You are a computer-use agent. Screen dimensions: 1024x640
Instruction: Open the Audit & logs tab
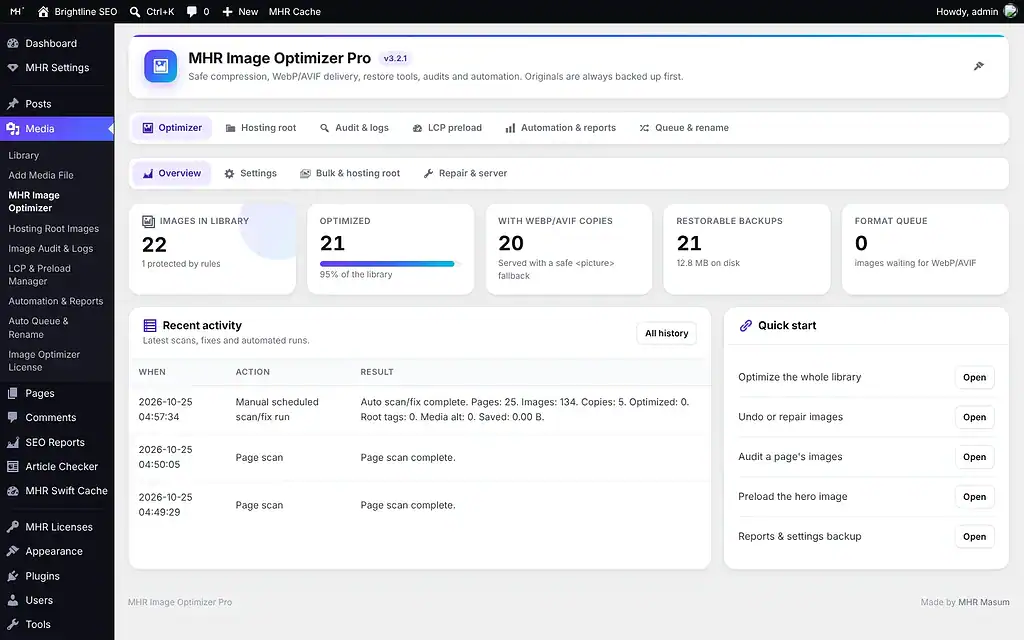(x=354, y=128)
